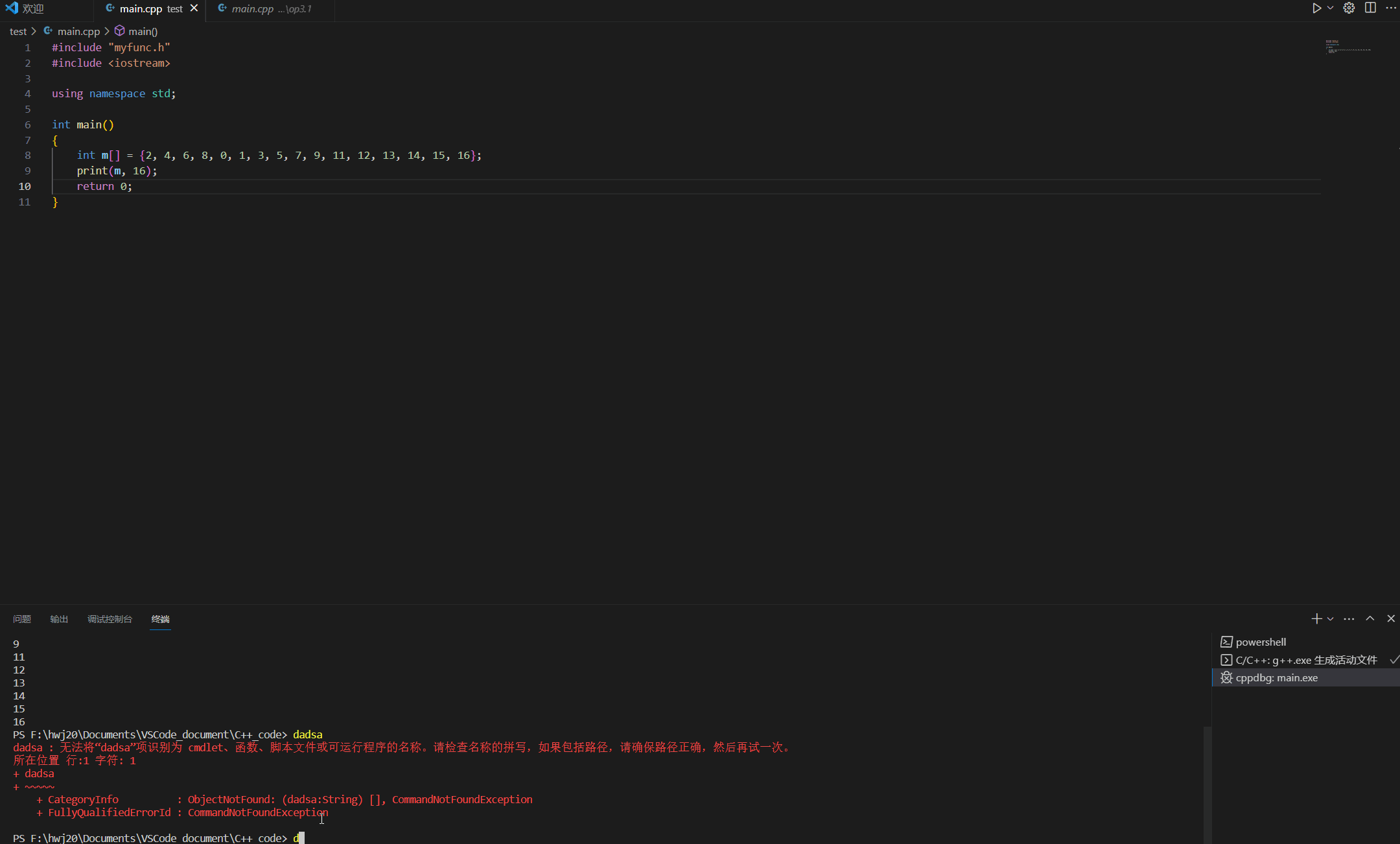Open the 欢迎 welcome tab
1400x844 pixels.
pyautogui.click(x=32, y=8)
